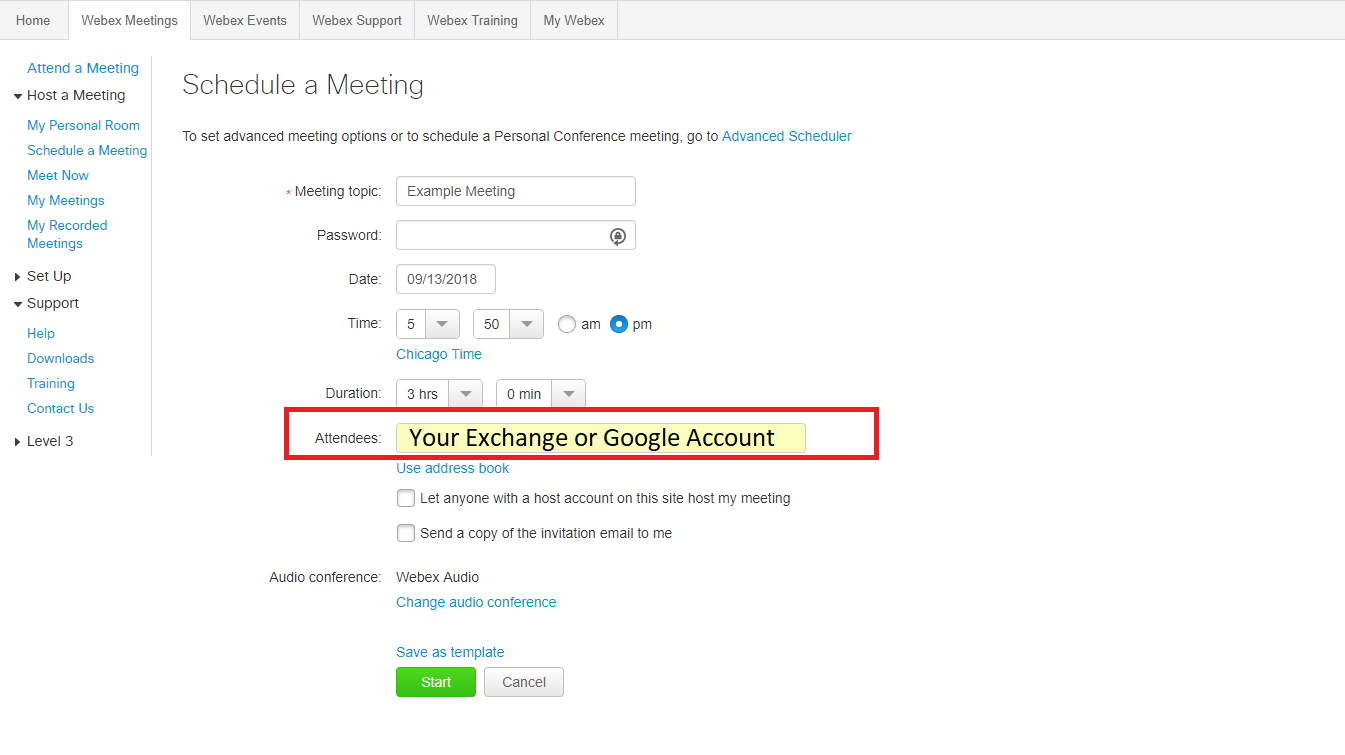Click the Attendees input field
Screen dimensions: 1345x755
pos(601,437)
